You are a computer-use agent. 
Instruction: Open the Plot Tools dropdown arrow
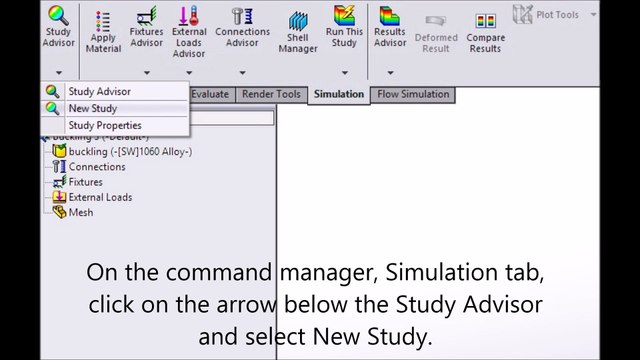coord(593,15)
